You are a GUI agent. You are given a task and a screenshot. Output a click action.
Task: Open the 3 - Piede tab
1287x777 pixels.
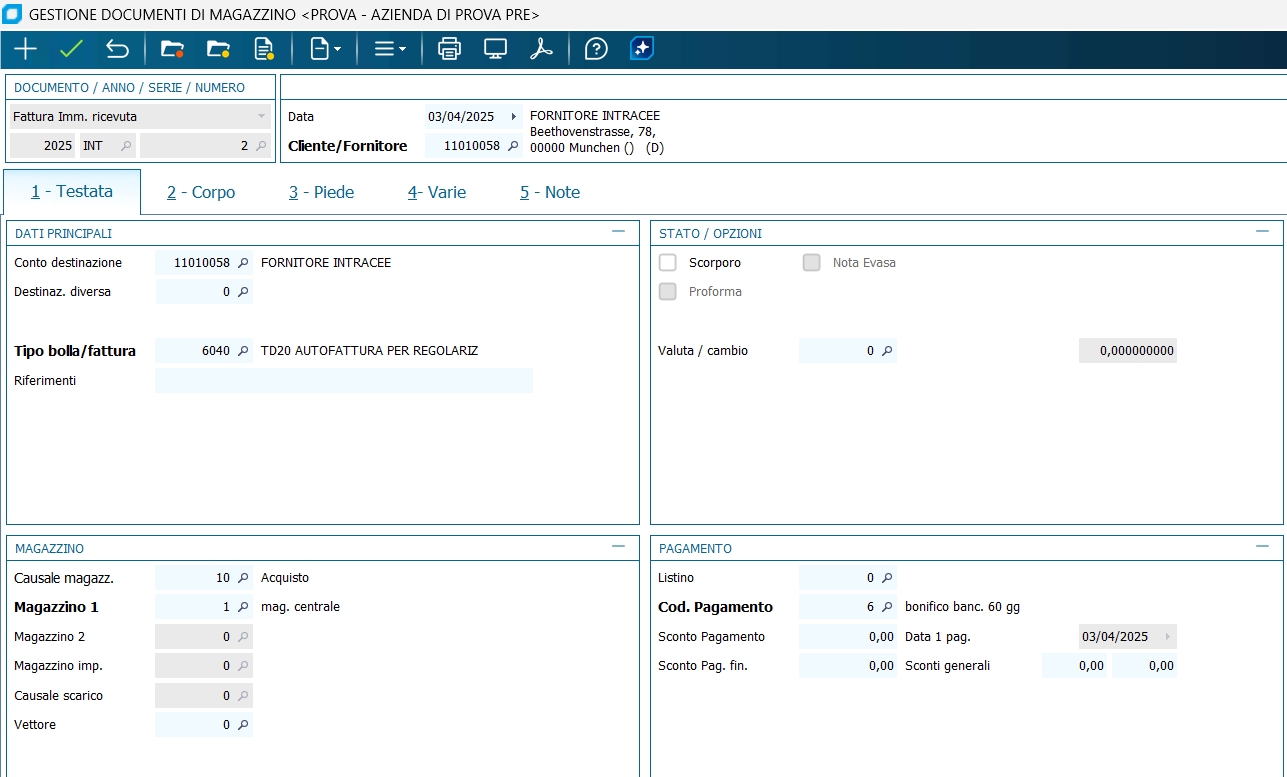click(321, 192)
